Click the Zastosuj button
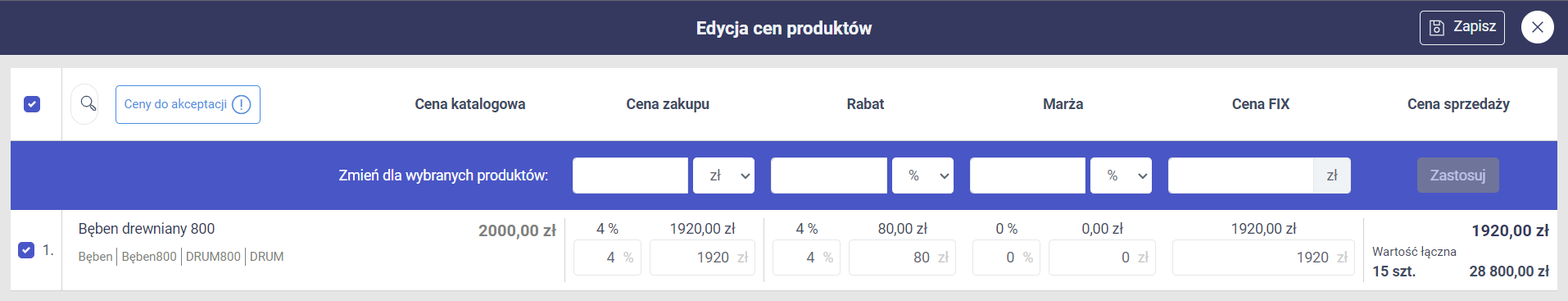 (1458, 176)
